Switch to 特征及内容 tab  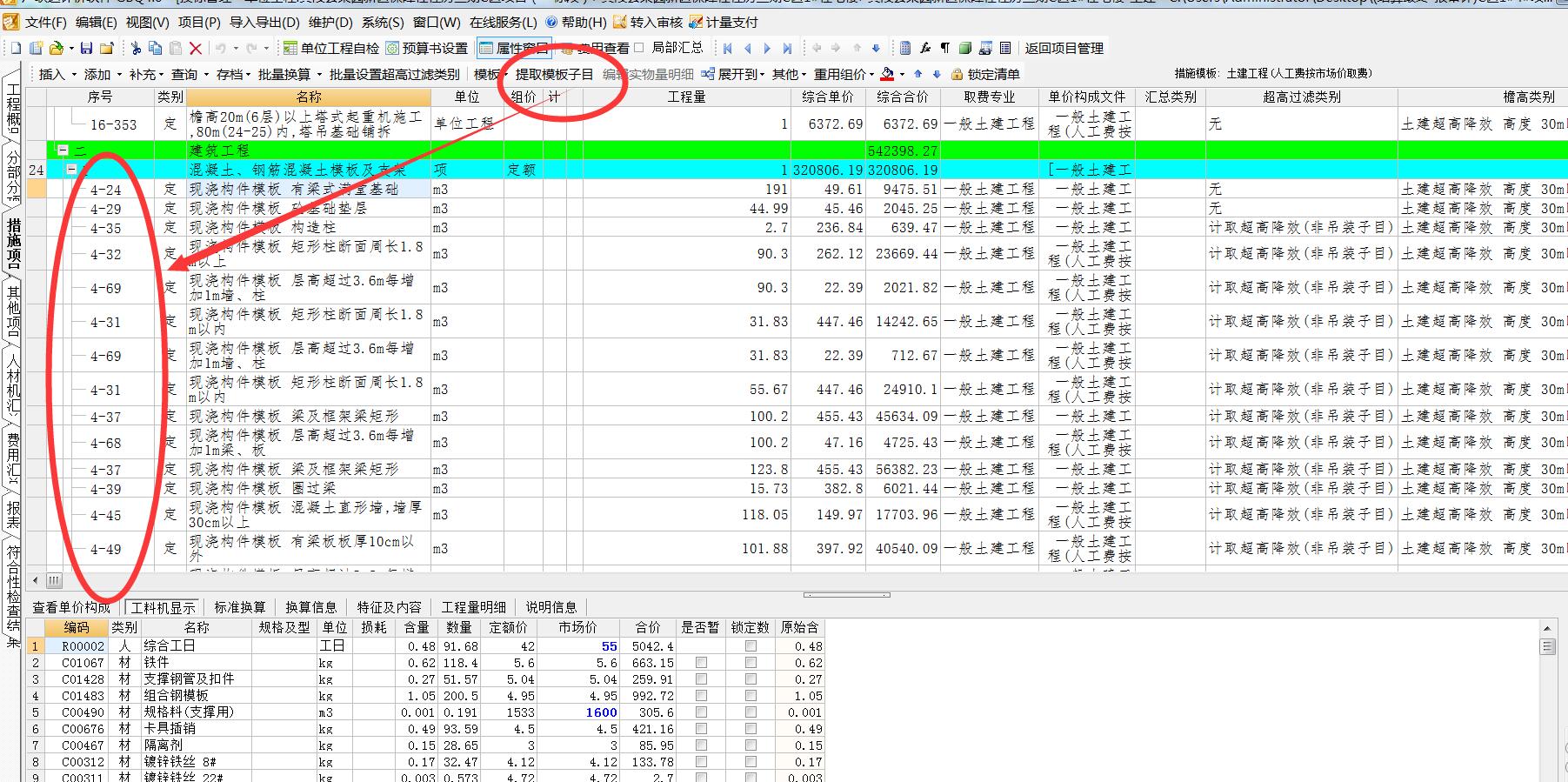pyautogui.click(x=389, y=607)
